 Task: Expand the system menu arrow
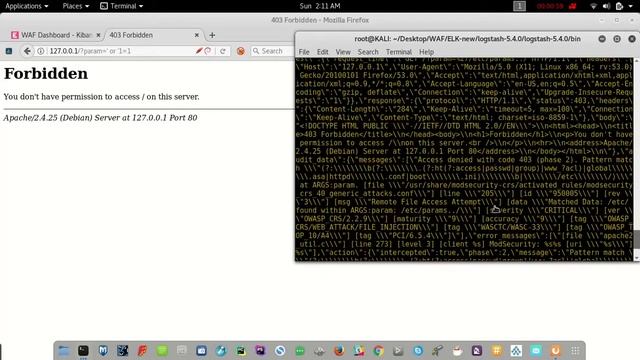(630, 6)
